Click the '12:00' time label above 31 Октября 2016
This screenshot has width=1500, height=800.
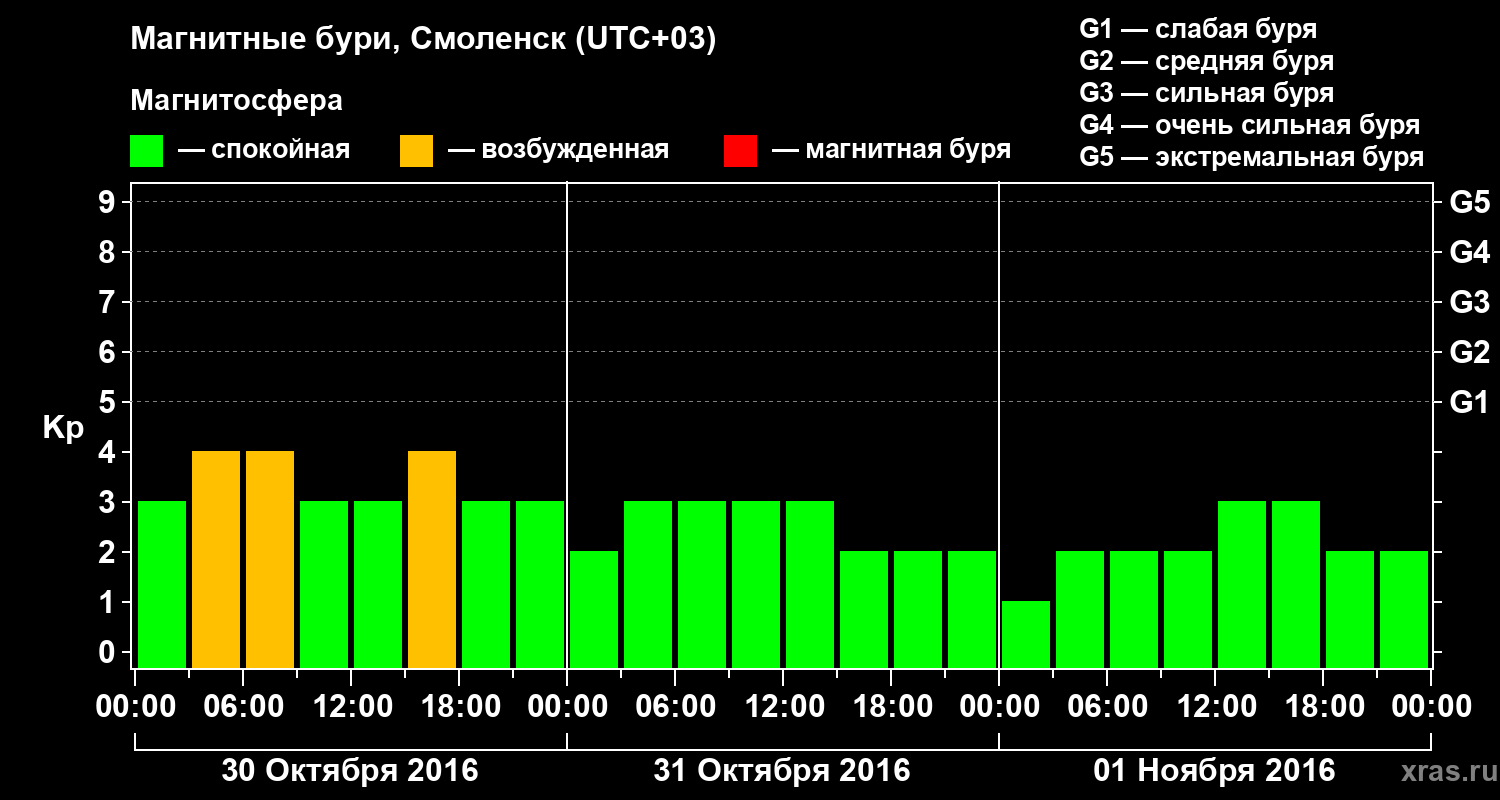tap(783, 706)
